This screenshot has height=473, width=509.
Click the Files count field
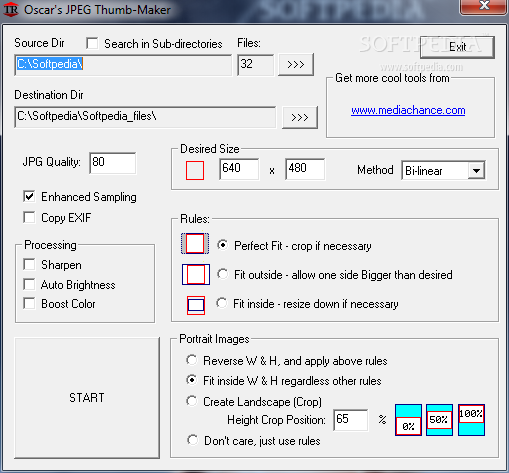click(x=255, y=64)
